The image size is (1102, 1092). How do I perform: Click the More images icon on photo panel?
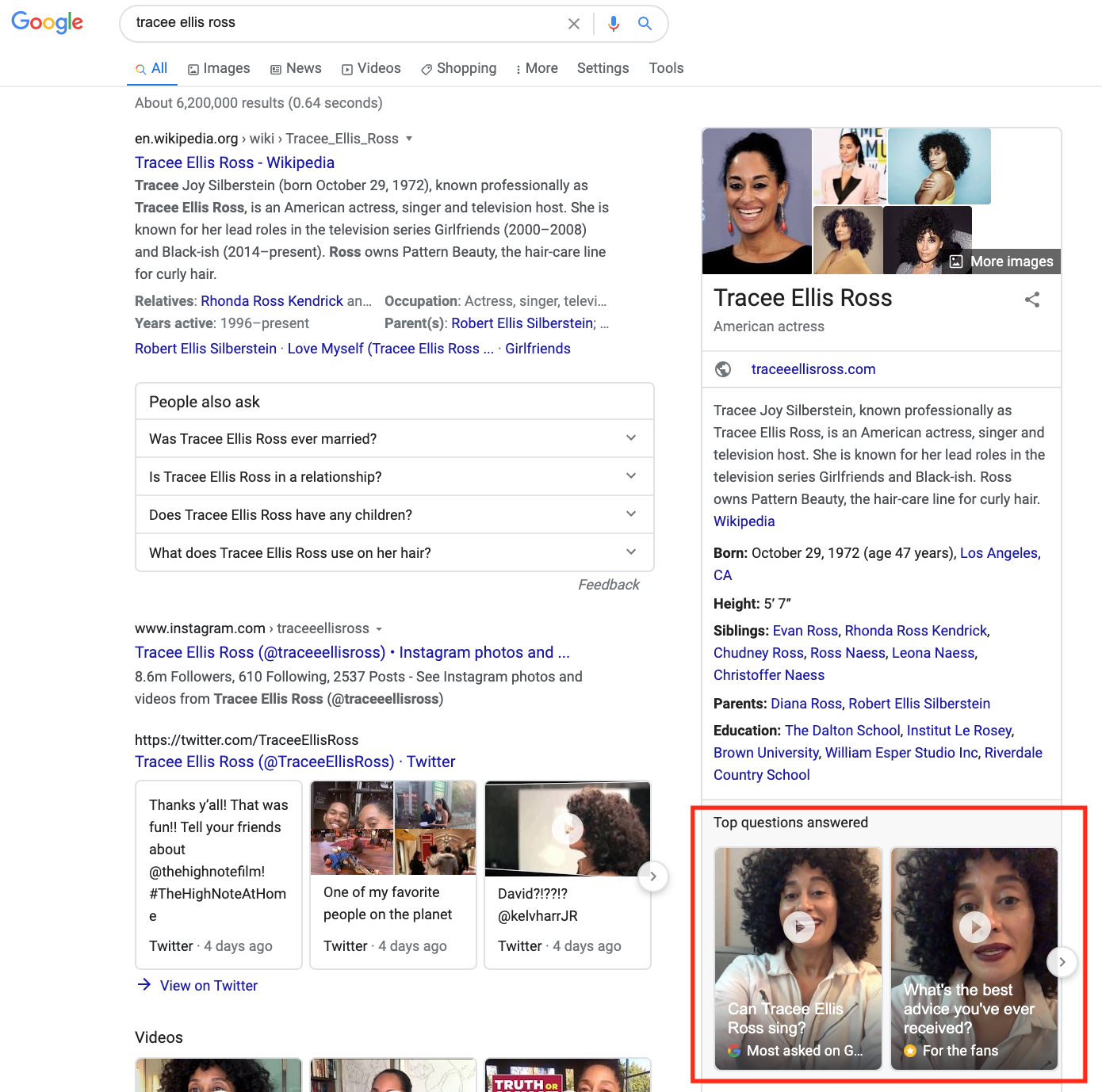(956, 262)
